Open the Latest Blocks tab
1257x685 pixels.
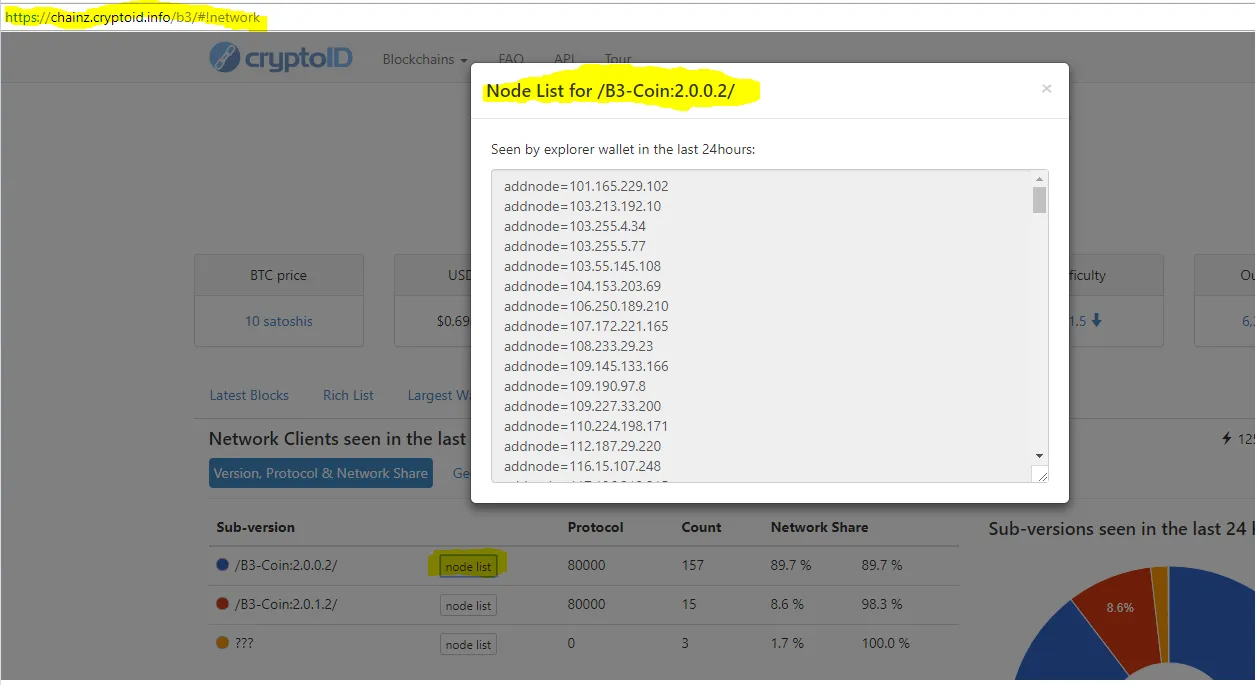pos(249,395)
